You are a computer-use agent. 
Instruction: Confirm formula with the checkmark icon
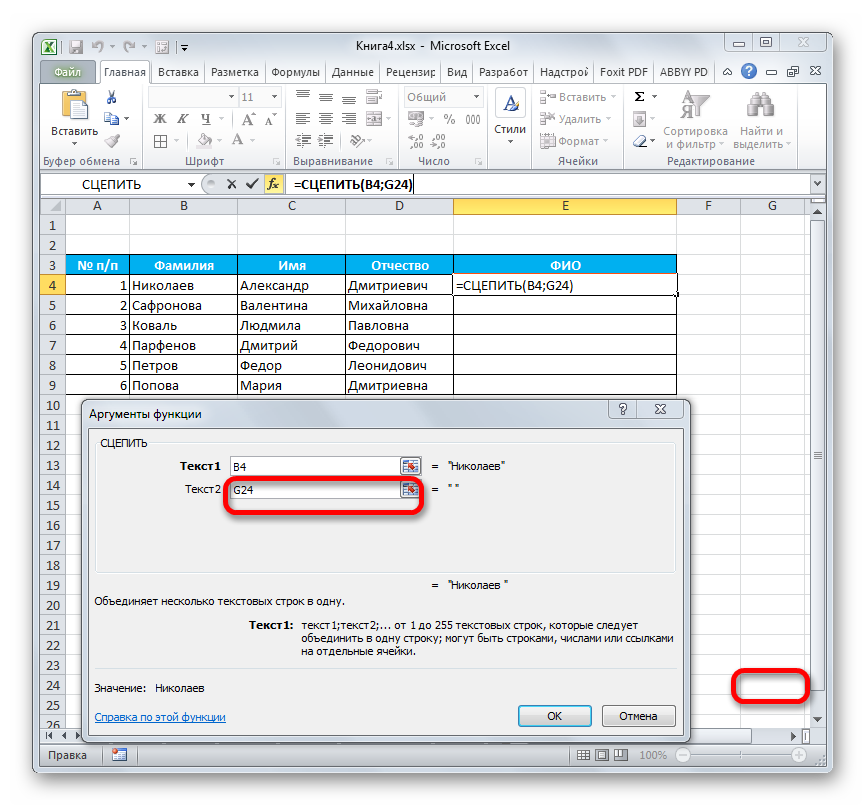(x=251, y=184)
